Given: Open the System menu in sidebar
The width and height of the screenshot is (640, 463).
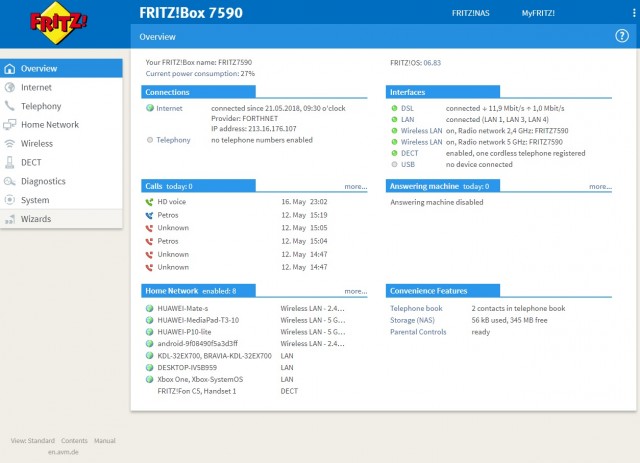Looking at the screenshot, I should 61,200.
